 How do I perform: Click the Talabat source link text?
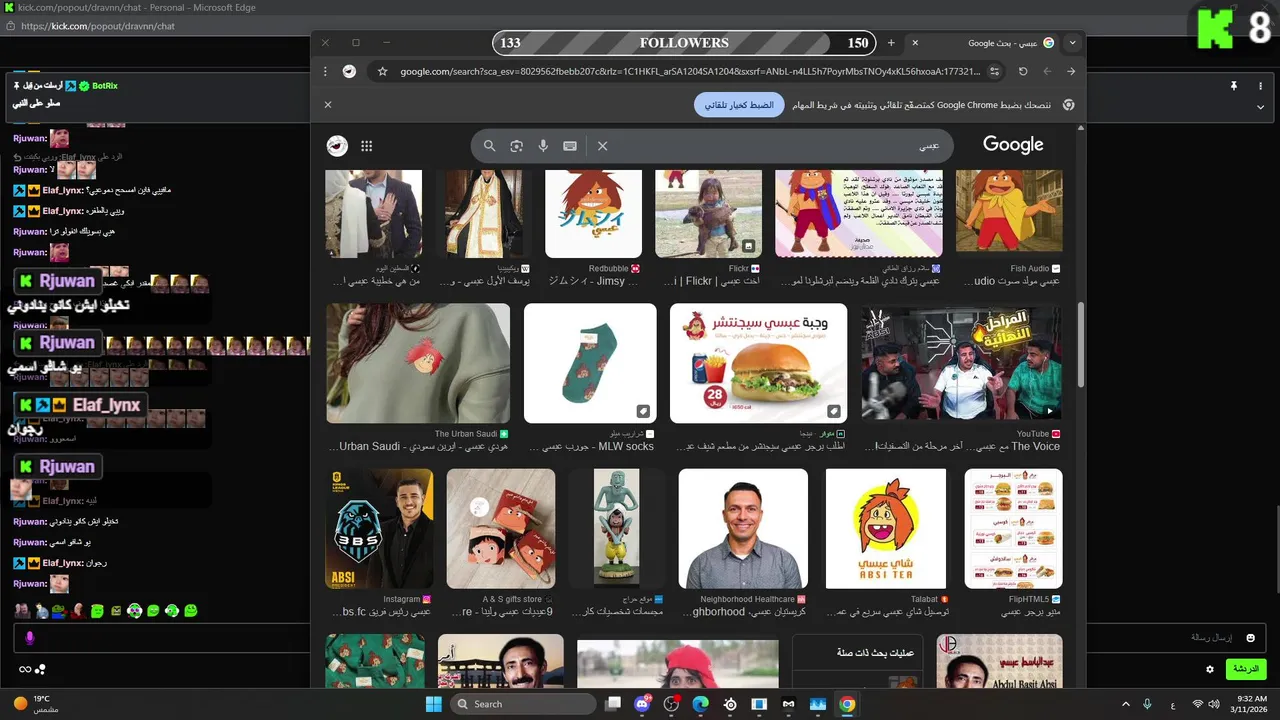pyautogui.click(x=924, y=599)
